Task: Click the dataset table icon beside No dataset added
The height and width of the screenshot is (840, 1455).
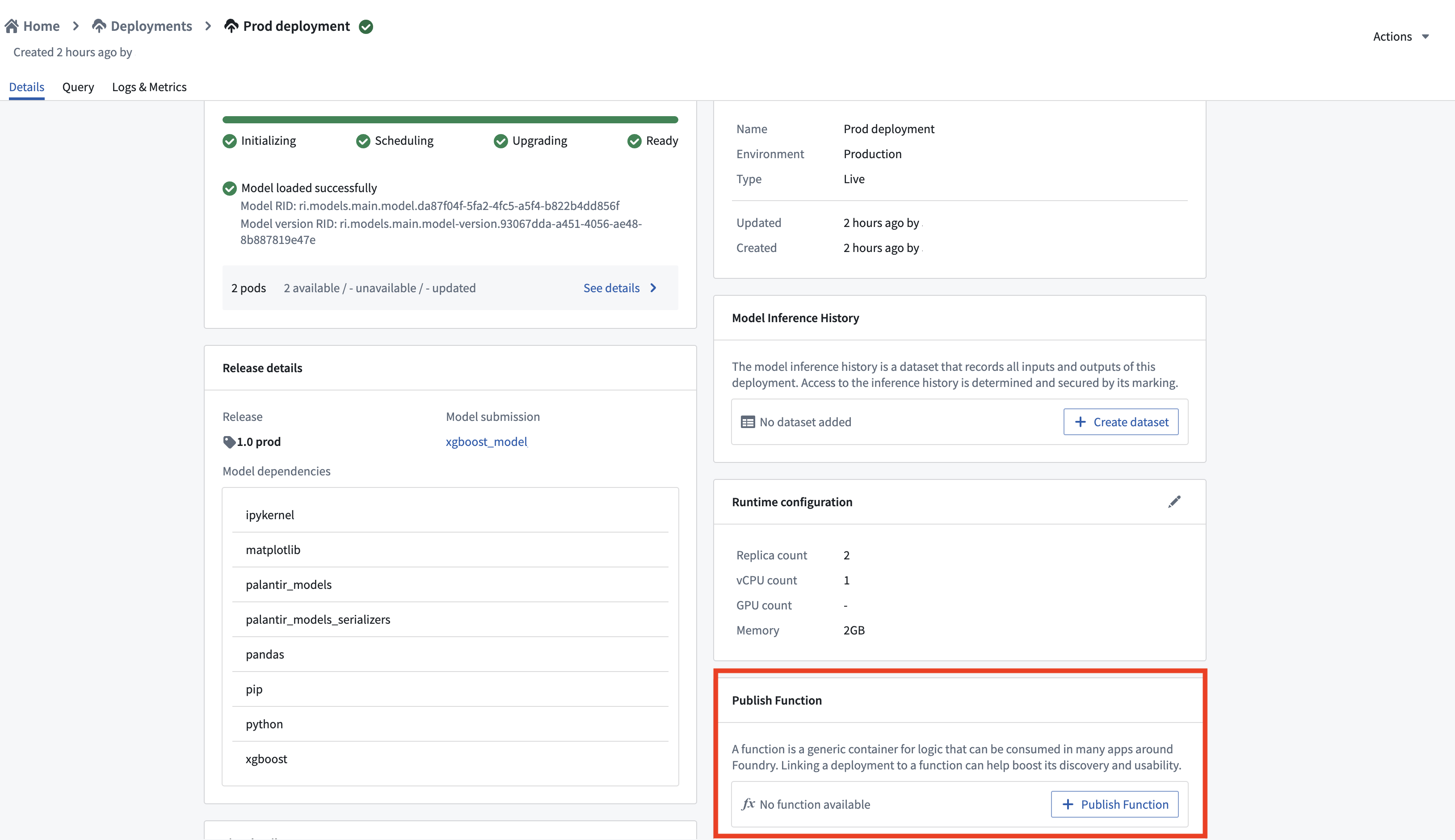Action: click(748, 422)
